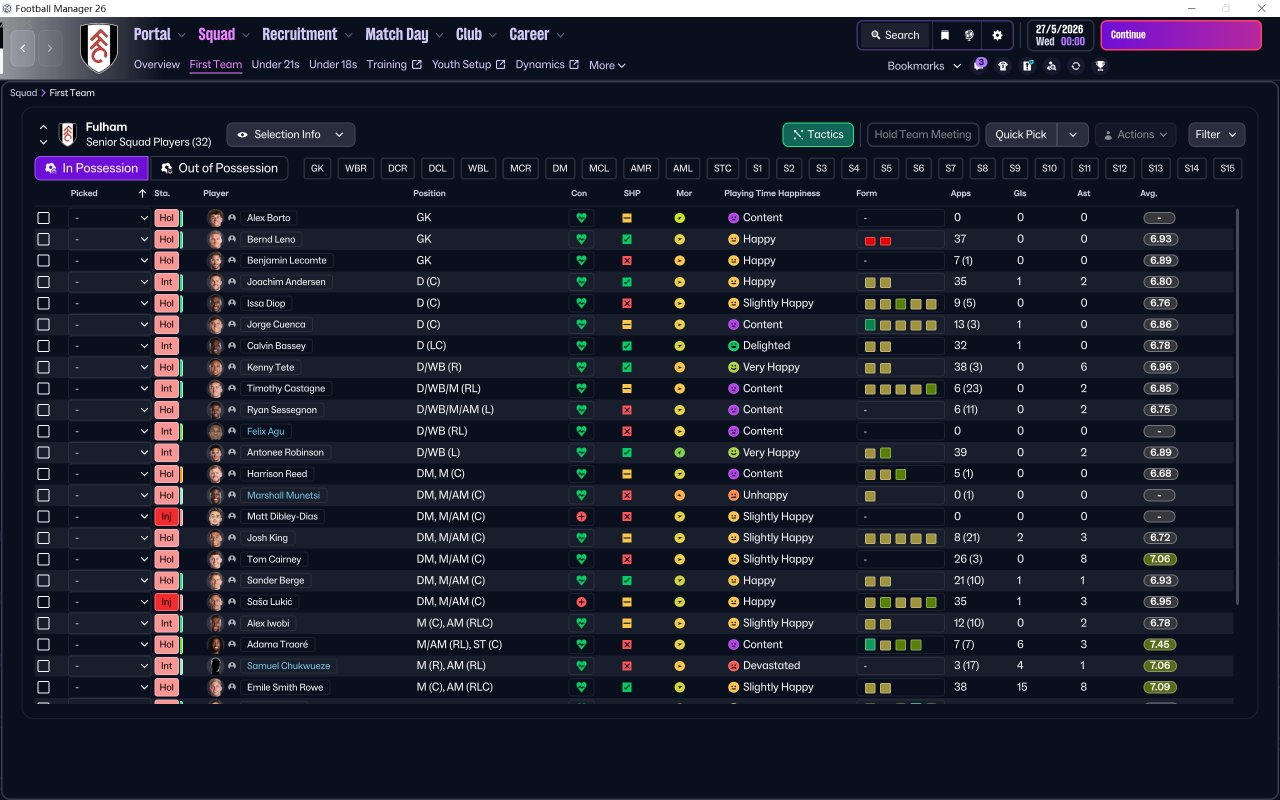1280x800 pixels.
Task: Open Alex Iwobi's Picked position dropdown
Action: pos(109,623)
